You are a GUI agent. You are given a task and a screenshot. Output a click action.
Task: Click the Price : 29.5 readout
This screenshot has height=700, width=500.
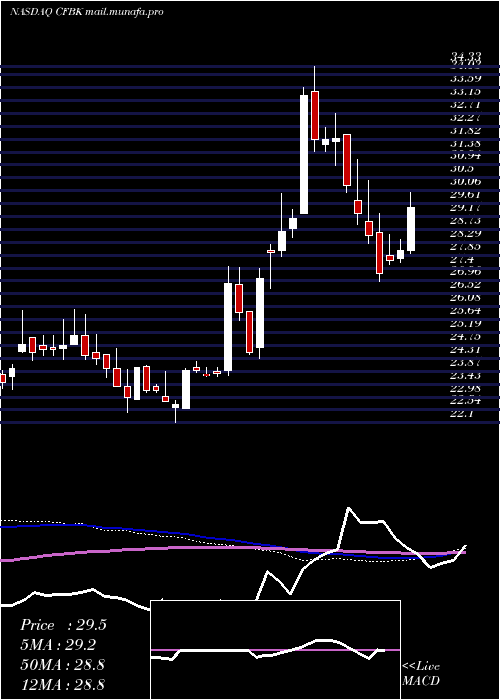click(63, 625)
